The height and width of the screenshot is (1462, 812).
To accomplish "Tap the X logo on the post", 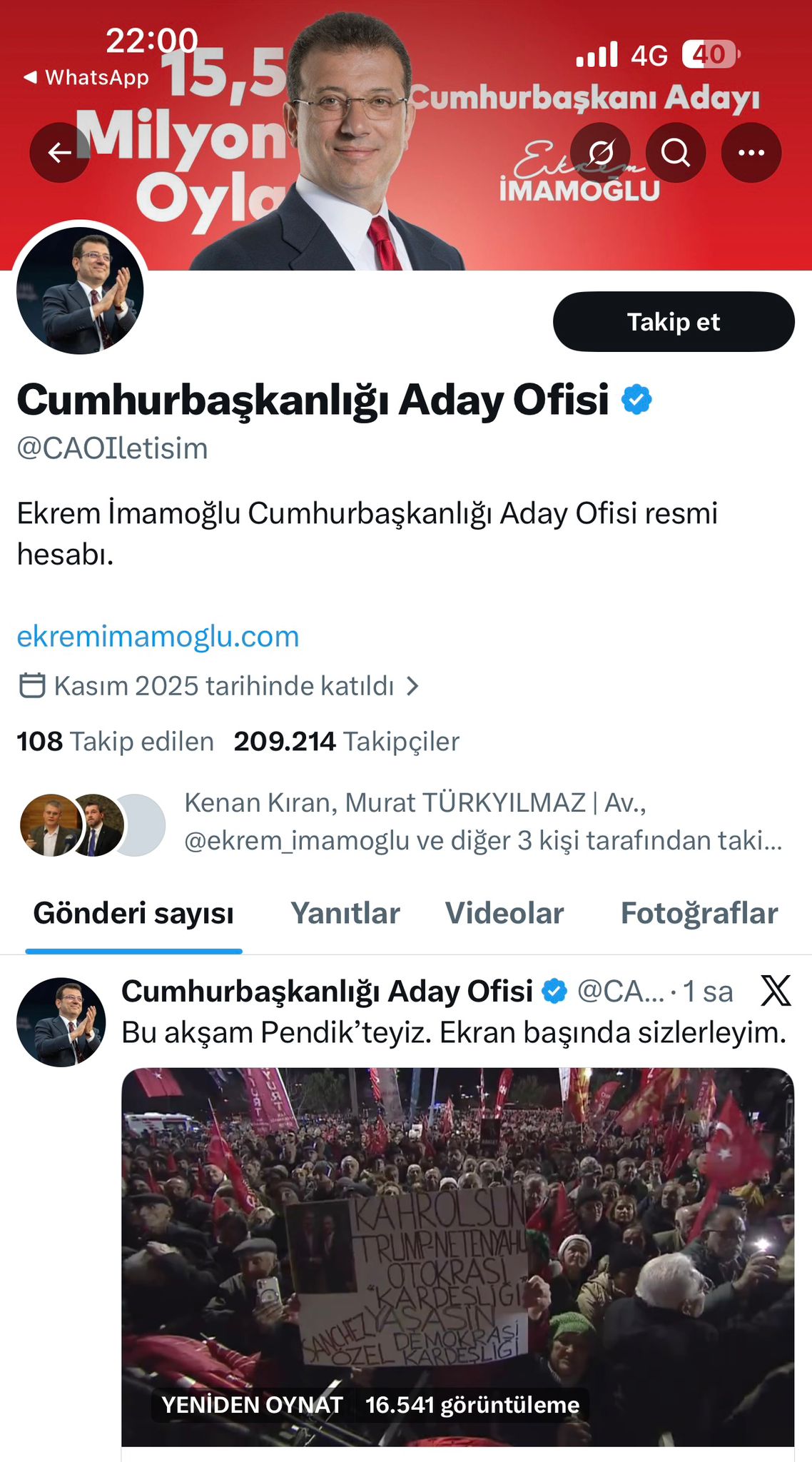I will point(776,991).
